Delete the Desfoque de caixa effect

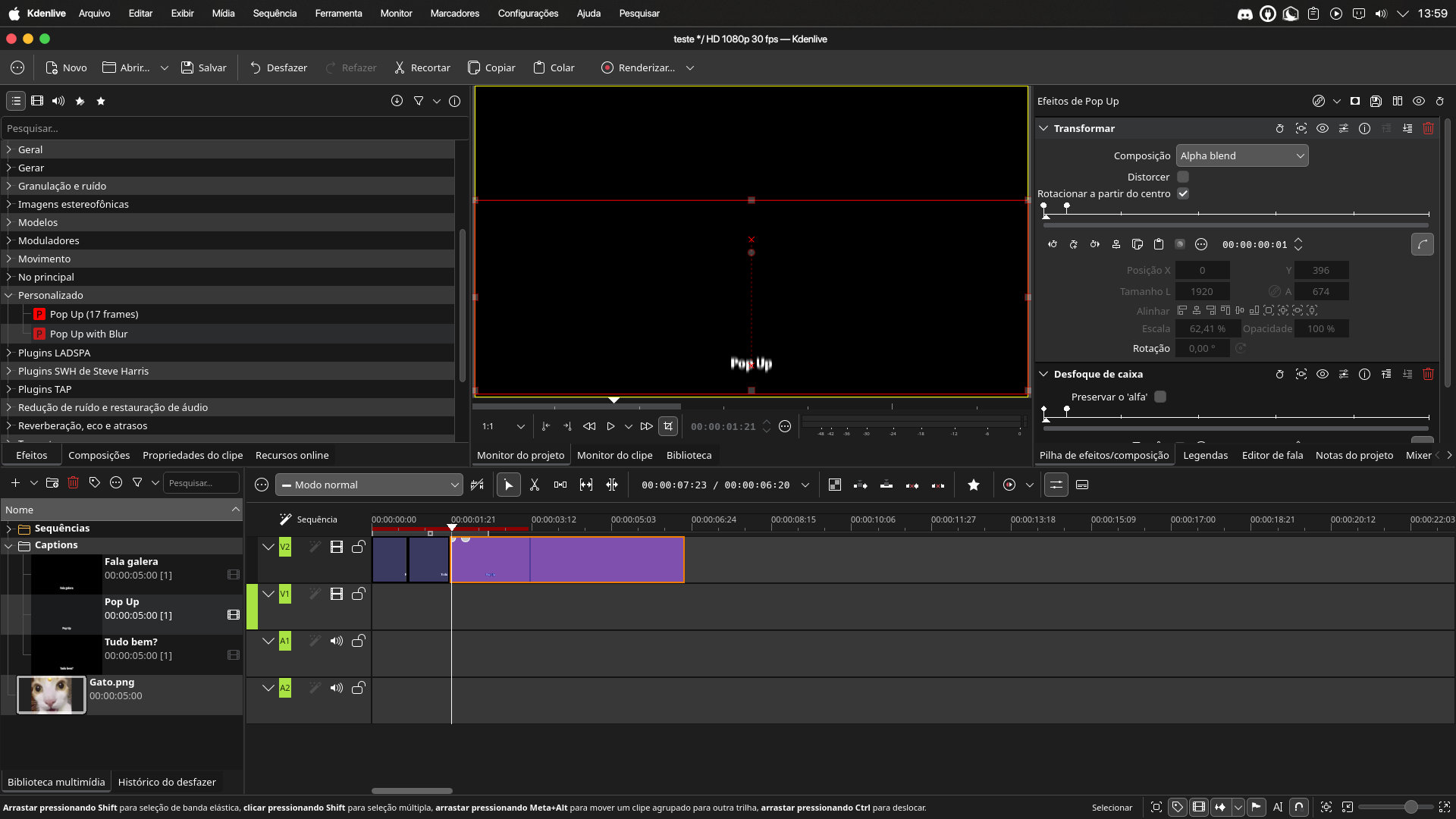click(1428, 374)
